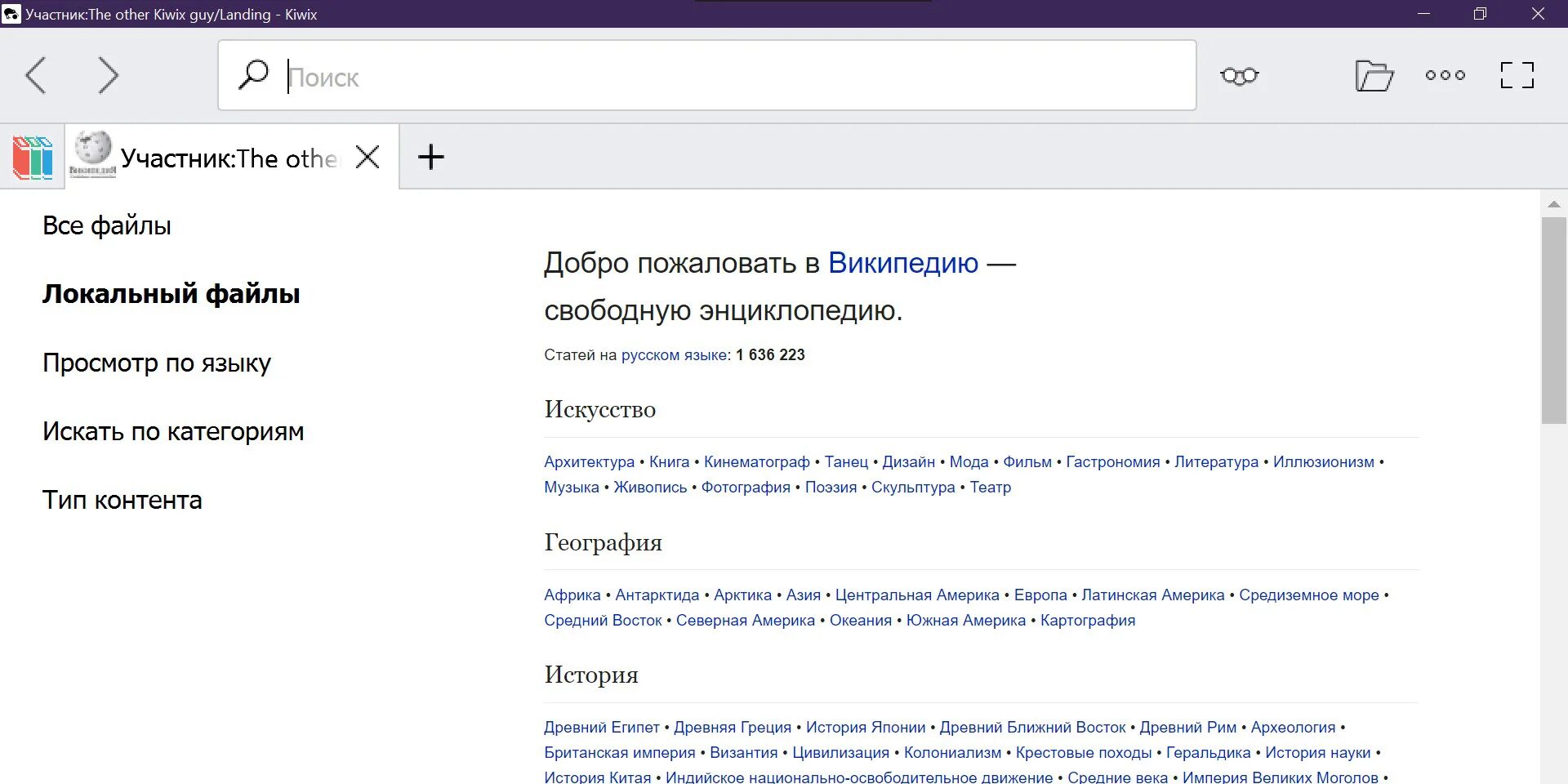
Task: Open the Иллюзионизм link
Action: click(1324, 462)
